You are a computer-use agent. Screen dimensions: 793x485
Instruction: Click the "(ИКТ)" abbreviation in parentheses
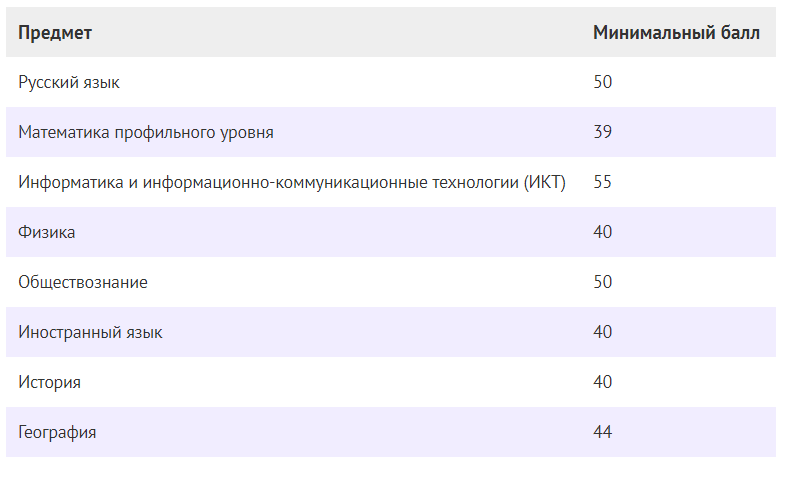545,182
